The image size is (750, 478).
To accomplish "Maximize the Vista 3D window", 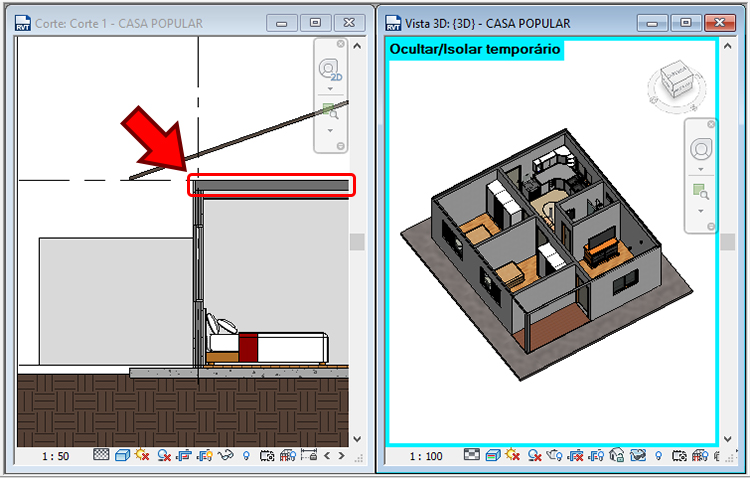I will (686, 22).
